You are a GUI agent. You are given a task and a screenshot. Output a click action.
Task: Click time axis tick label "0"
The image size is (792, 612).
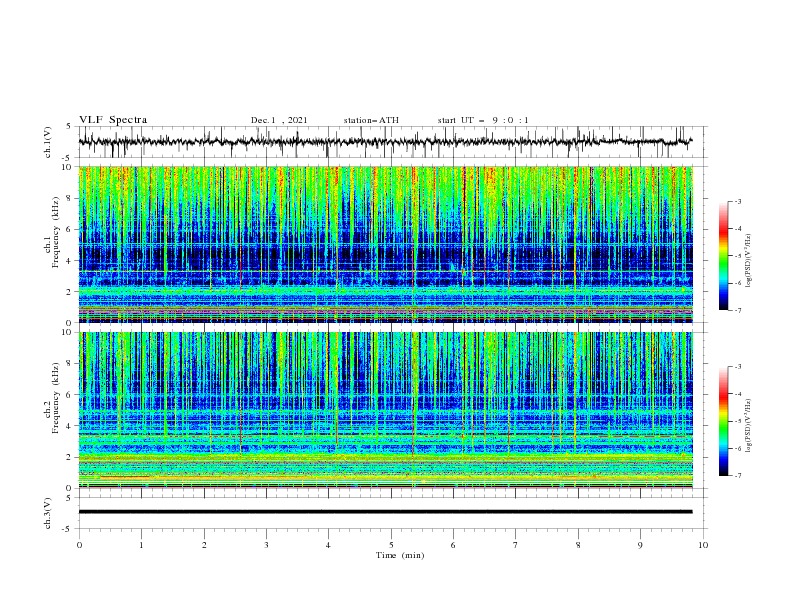[x=79, y=545]
